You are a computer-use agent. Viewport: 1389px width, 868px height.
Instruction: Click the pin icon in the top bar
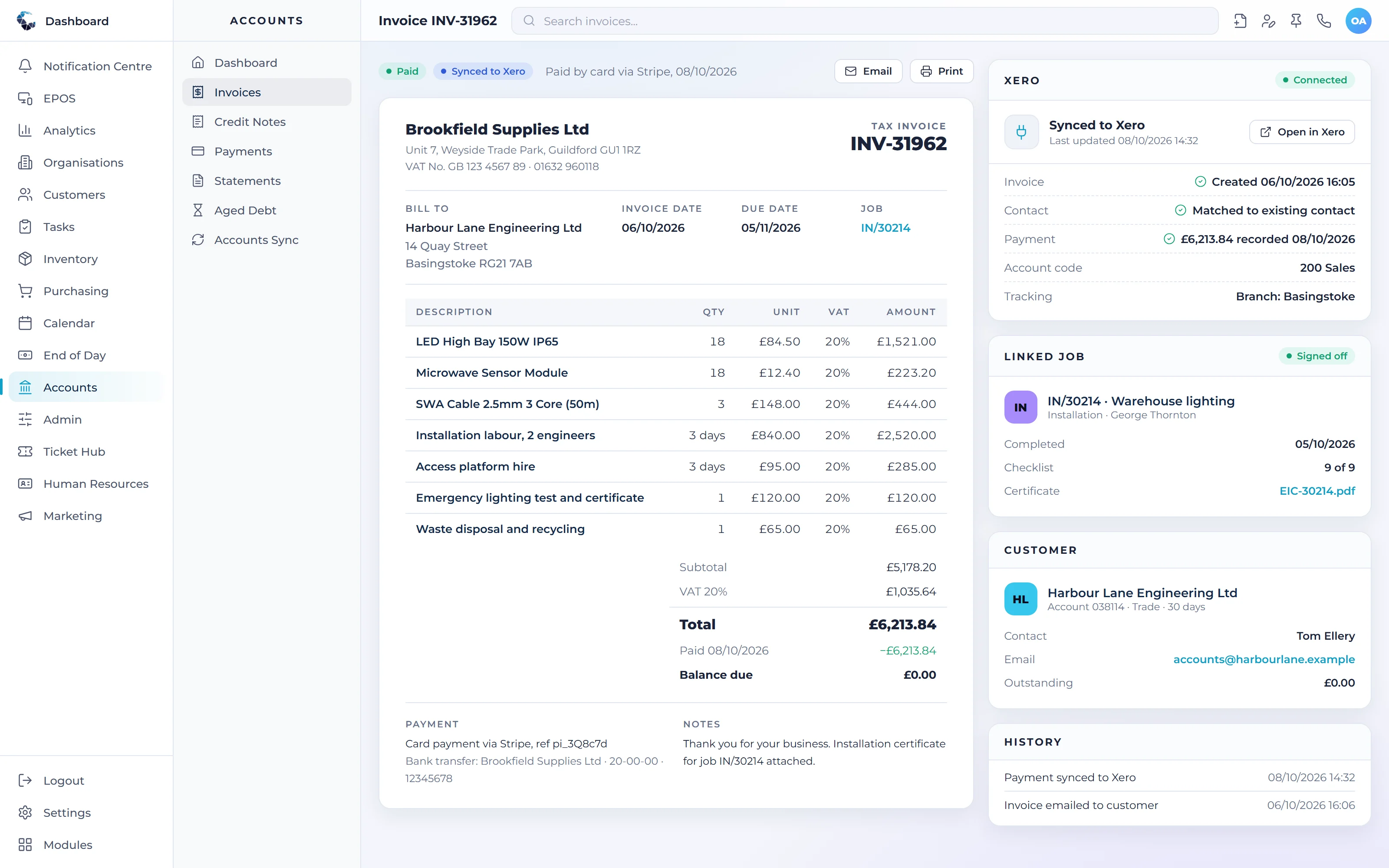point(1296,21)
